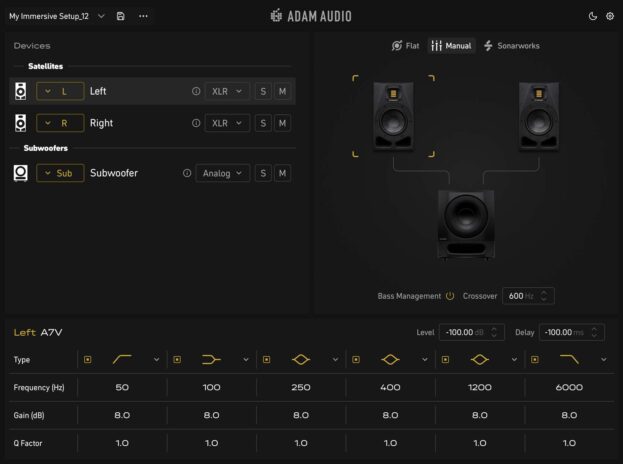The height and width of the screenshot is (464, 623).
Task: Click the Delay -100.00 ms field
Action: coord(572,333)
